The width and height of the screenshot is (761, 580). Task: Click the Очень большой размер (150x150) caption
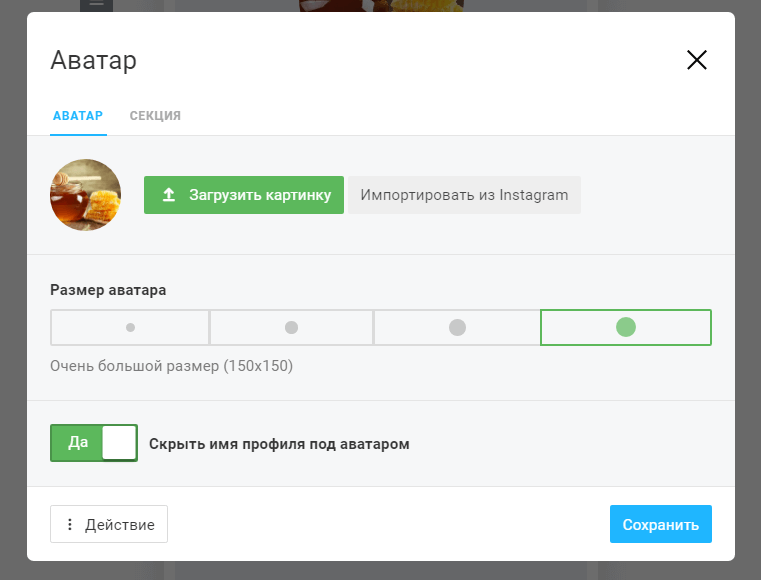click(171, 366)
